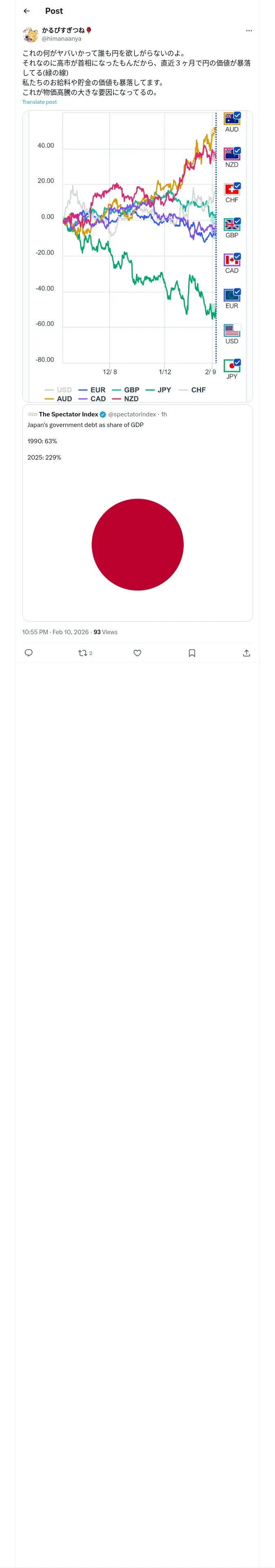Open the post's three-dot more menu
This screenshot has width=275, height=1568.
248,31
